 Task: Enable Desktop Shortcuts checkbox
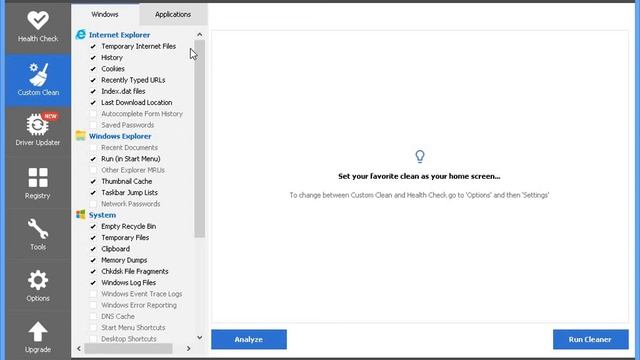tap(93, 339)
